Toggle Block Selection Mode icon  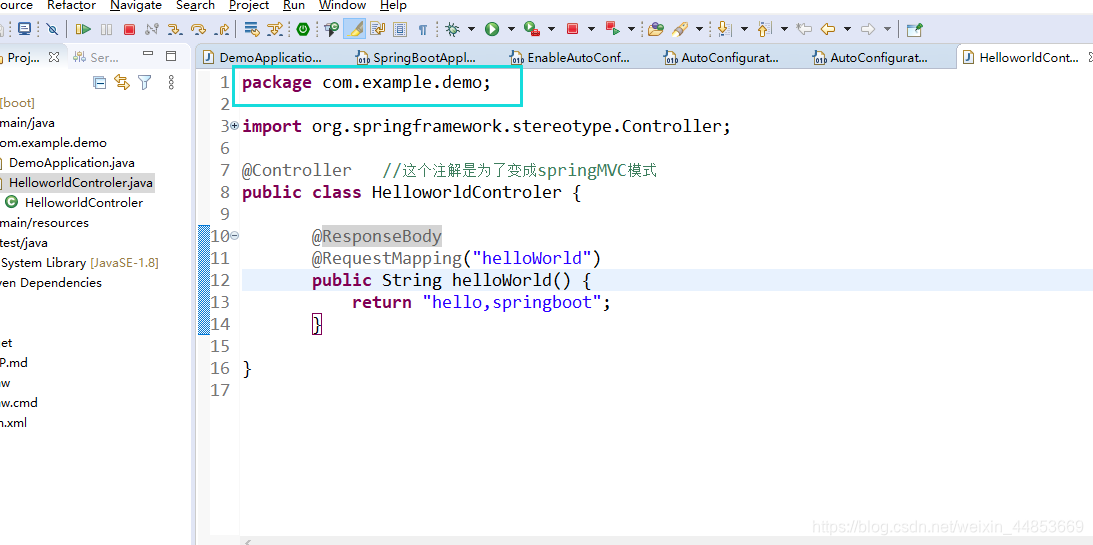[399, 29]
